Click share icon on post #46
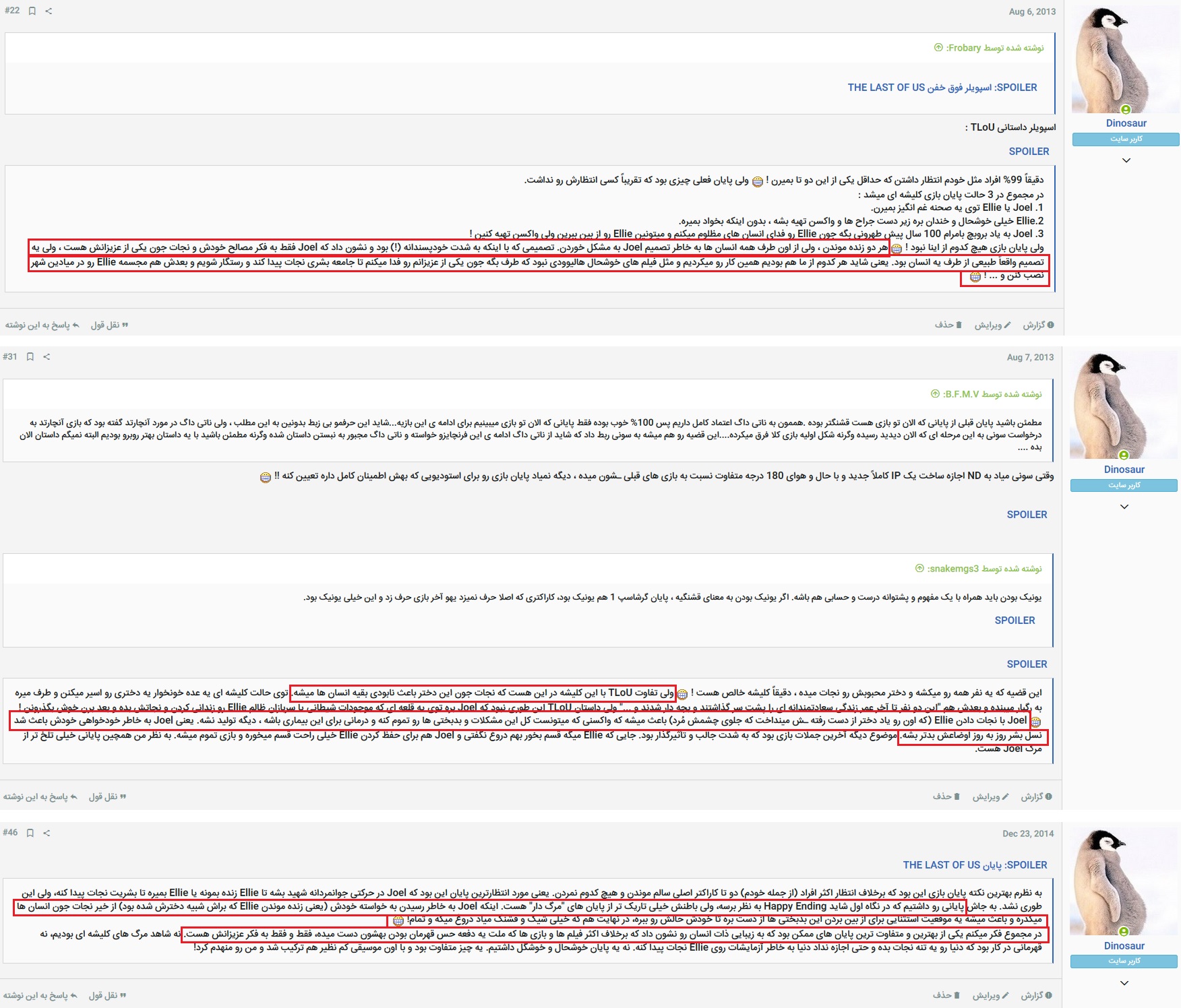The image size is (1181, 1008). click(x=47, y=833)
